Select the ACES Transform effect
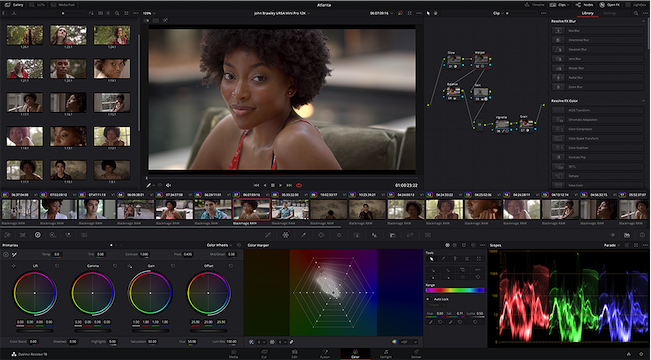 (598, 110)
